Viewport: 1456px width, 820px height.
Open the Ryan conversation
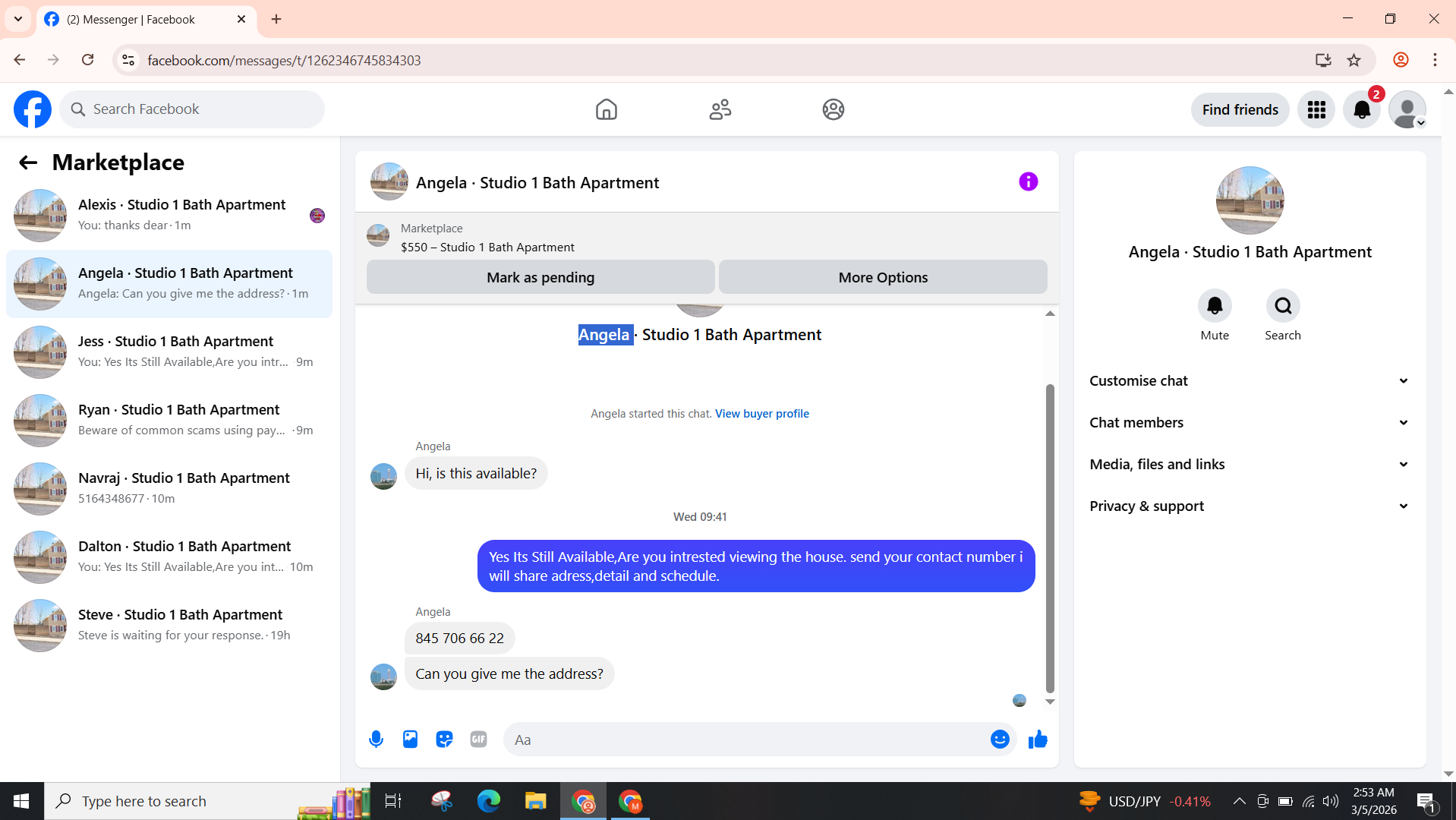[x=169, y=421]
